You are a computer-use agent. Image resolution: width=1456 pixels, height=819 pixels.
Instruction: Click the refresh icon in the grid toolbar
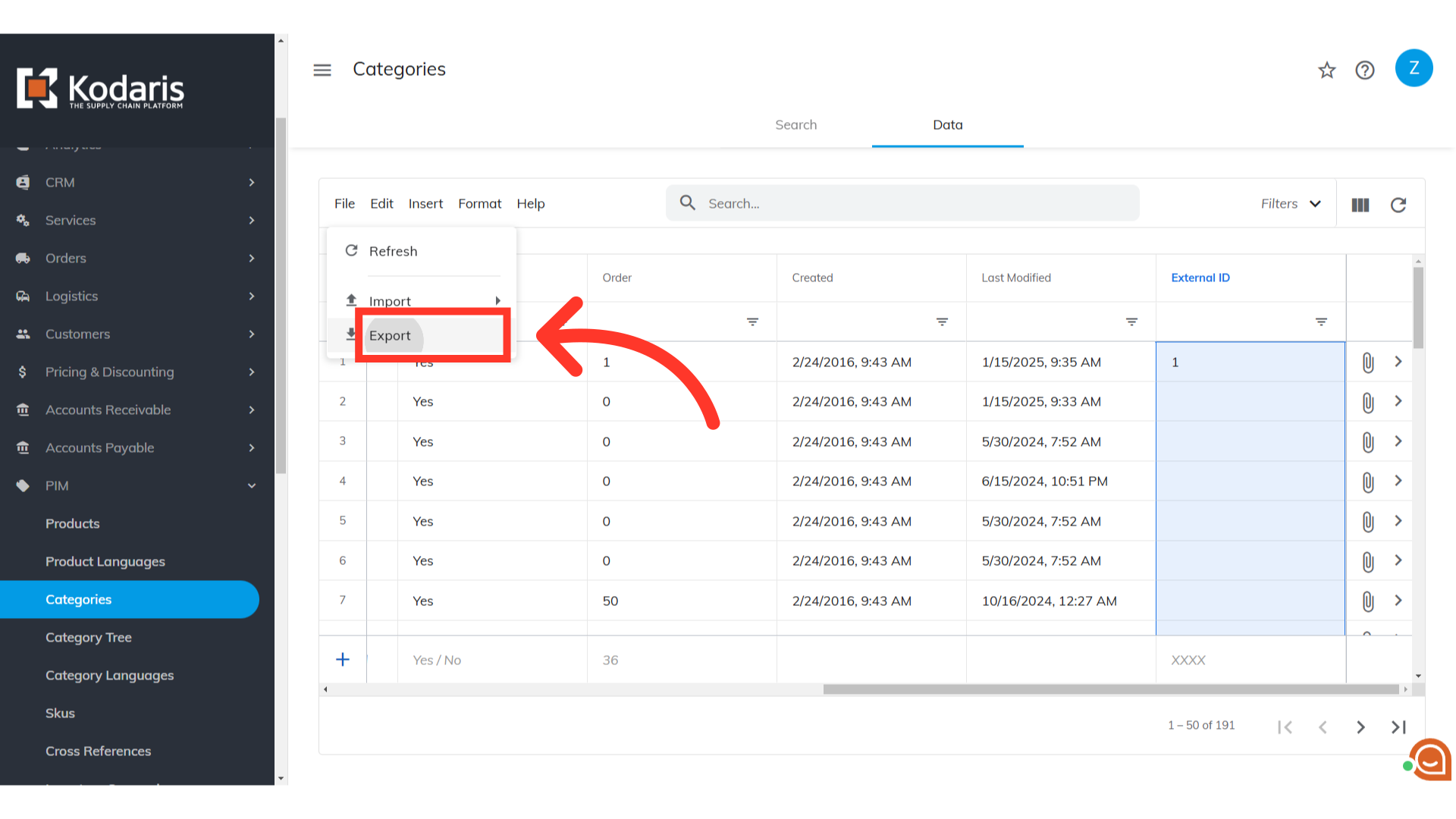[1398, 205]
